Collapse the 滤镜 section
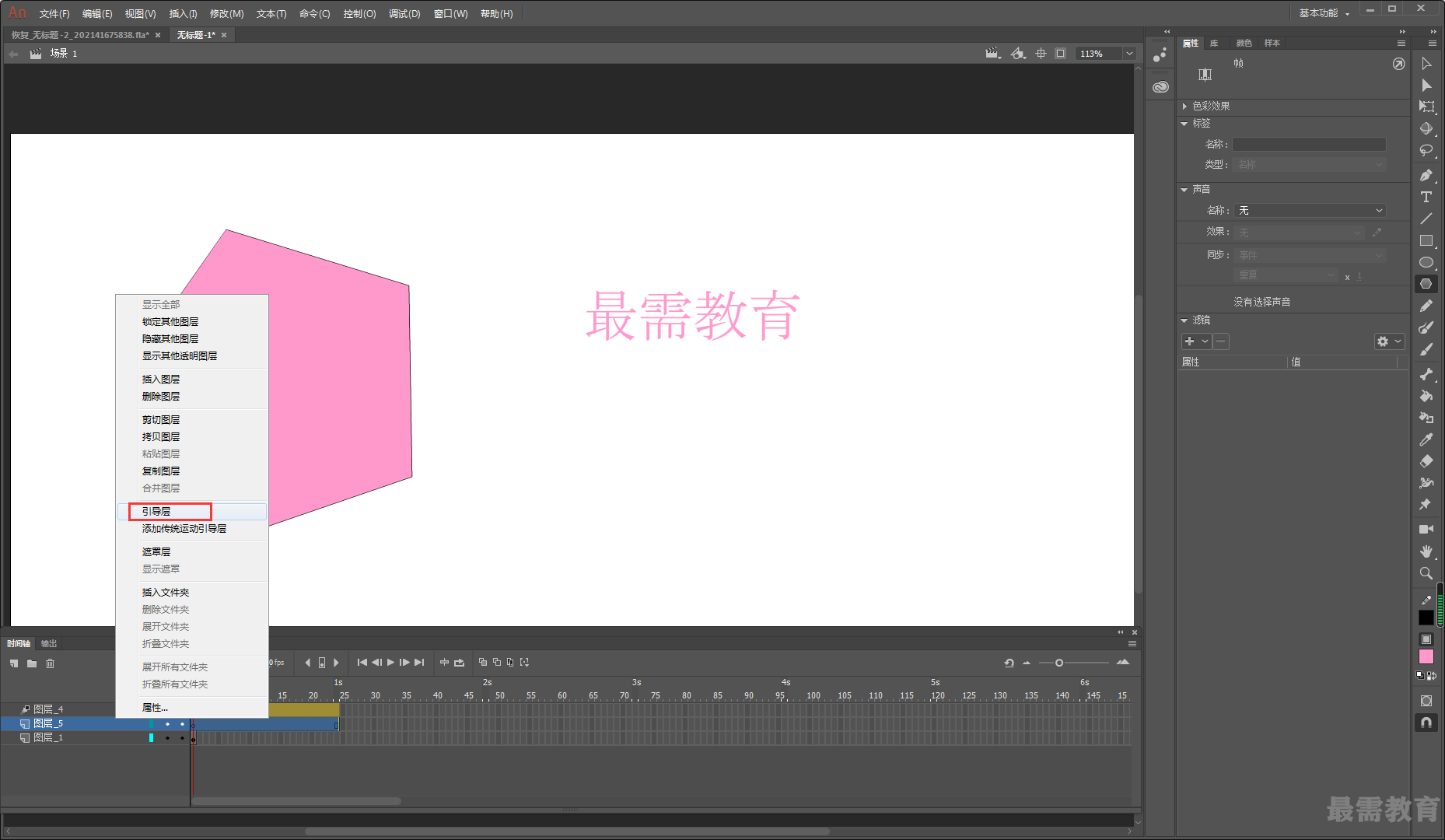Image resolution: width=1445 pixels, height=840 pixels. click(x=1184, y=320)
